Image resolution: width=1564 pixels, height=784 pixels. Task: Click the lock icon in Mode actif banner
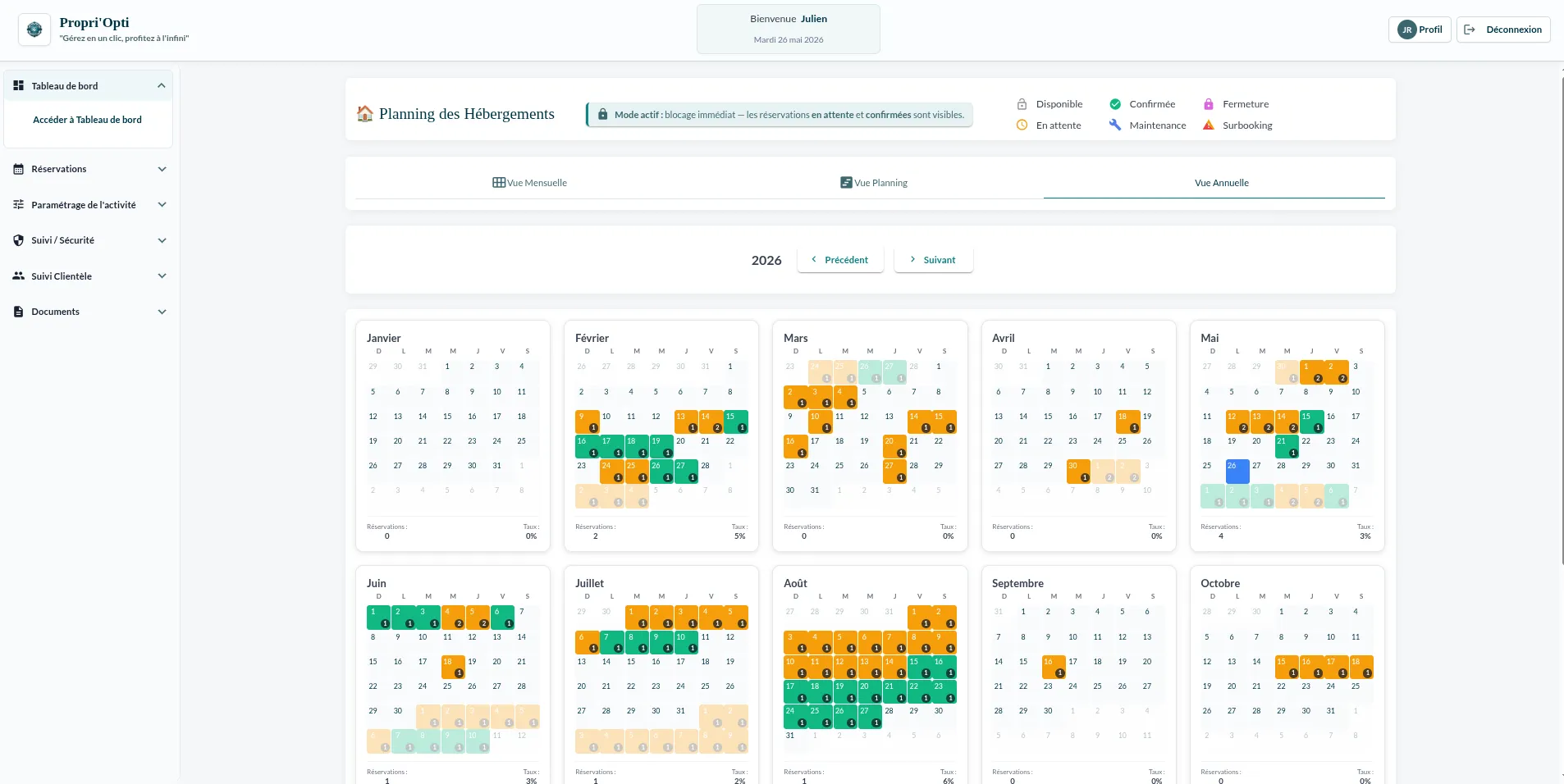[x=602, y=115]
